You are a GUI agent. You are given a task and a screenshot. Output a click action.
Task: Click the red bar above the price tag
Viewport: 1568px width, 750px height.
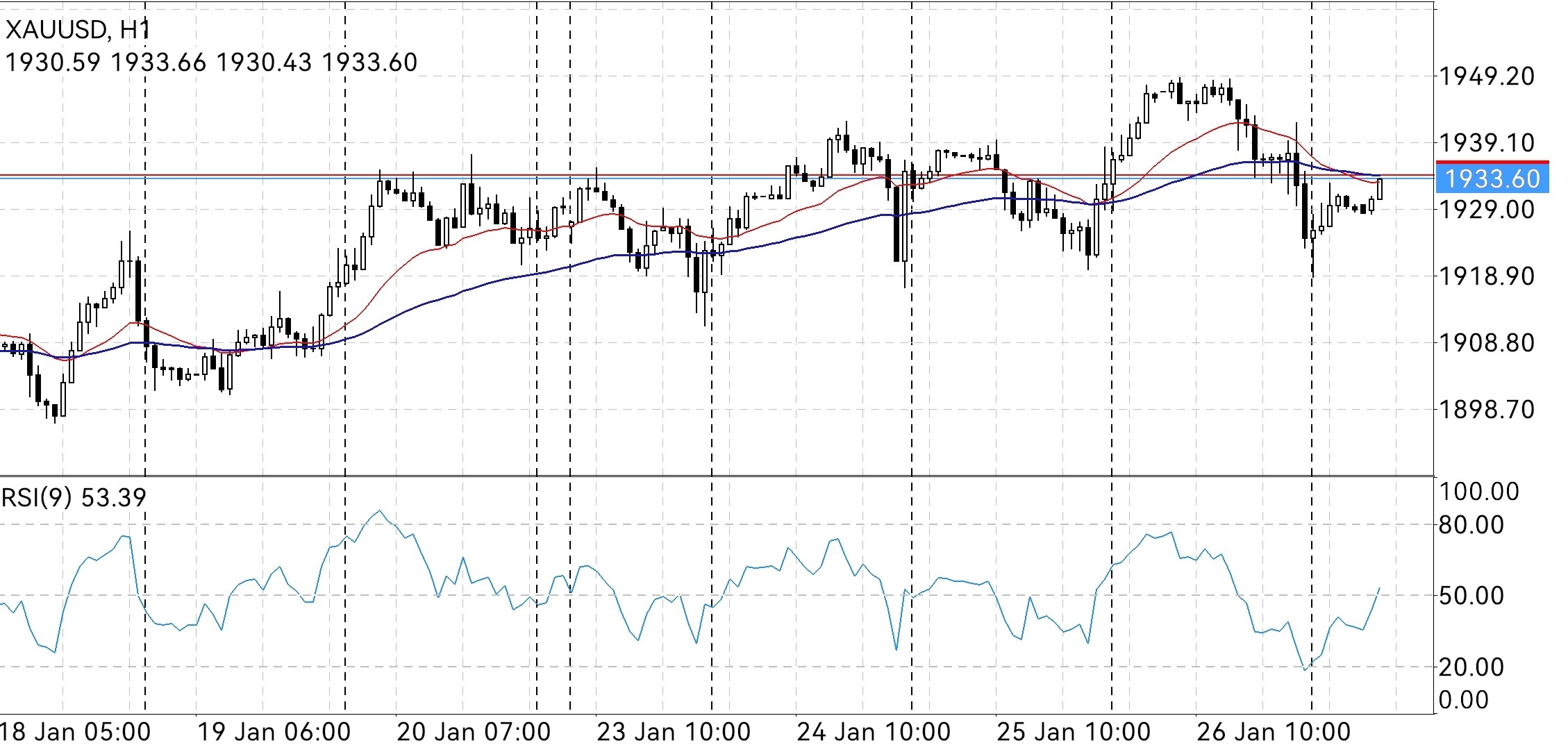click(1492, 162)
